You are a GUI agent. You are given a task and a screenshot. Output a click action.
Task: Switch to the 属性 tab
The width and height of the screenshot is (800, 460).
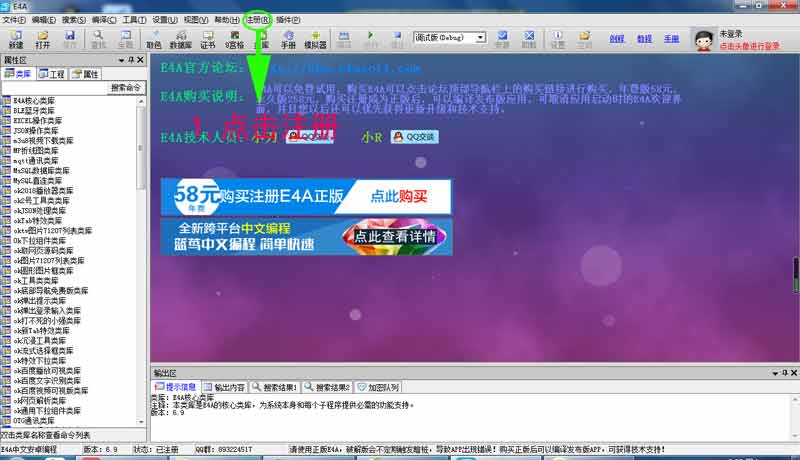click(85, 74)
